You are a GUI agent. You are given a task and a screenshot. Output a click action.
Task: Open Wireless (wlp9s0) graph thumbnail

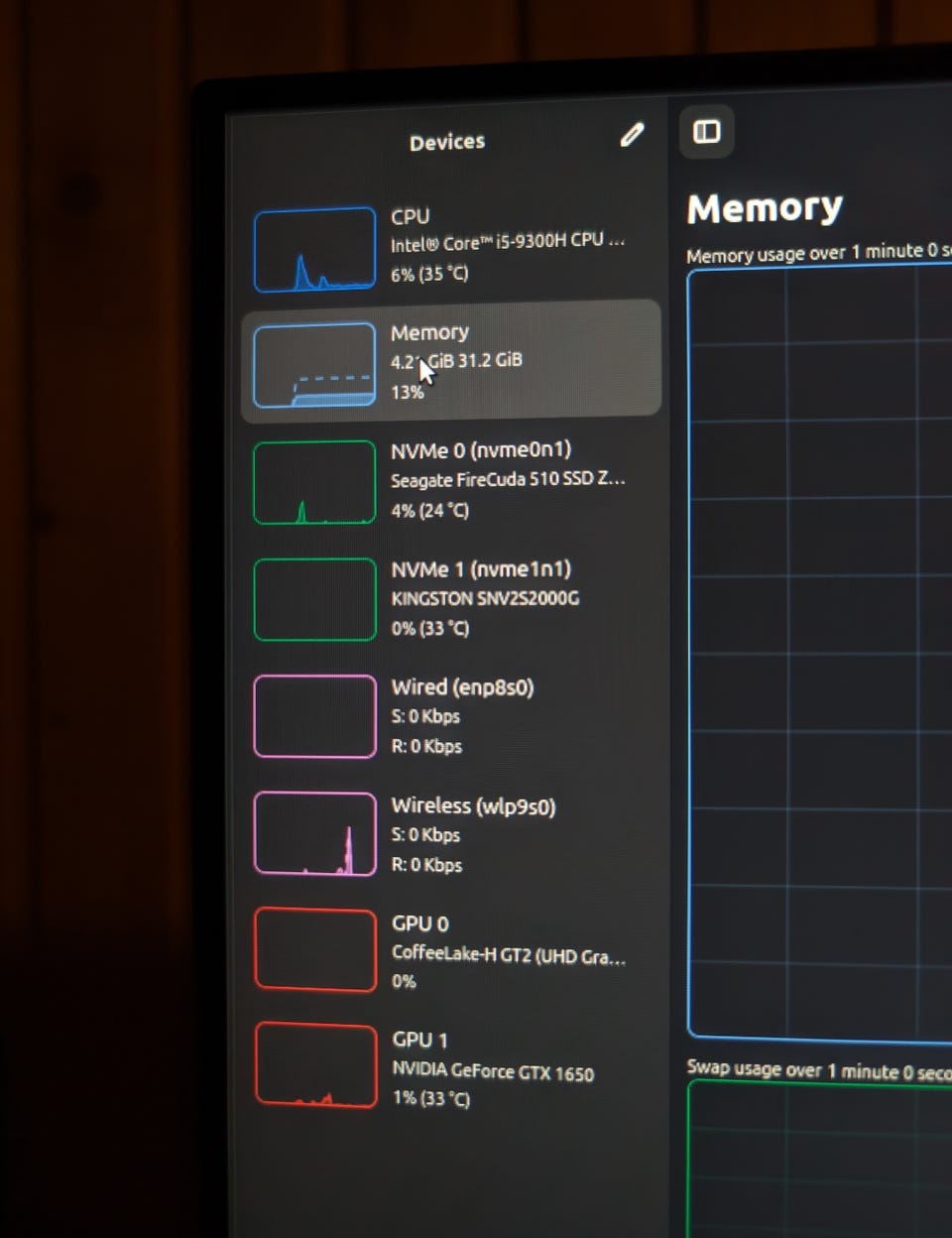(315, 833)
